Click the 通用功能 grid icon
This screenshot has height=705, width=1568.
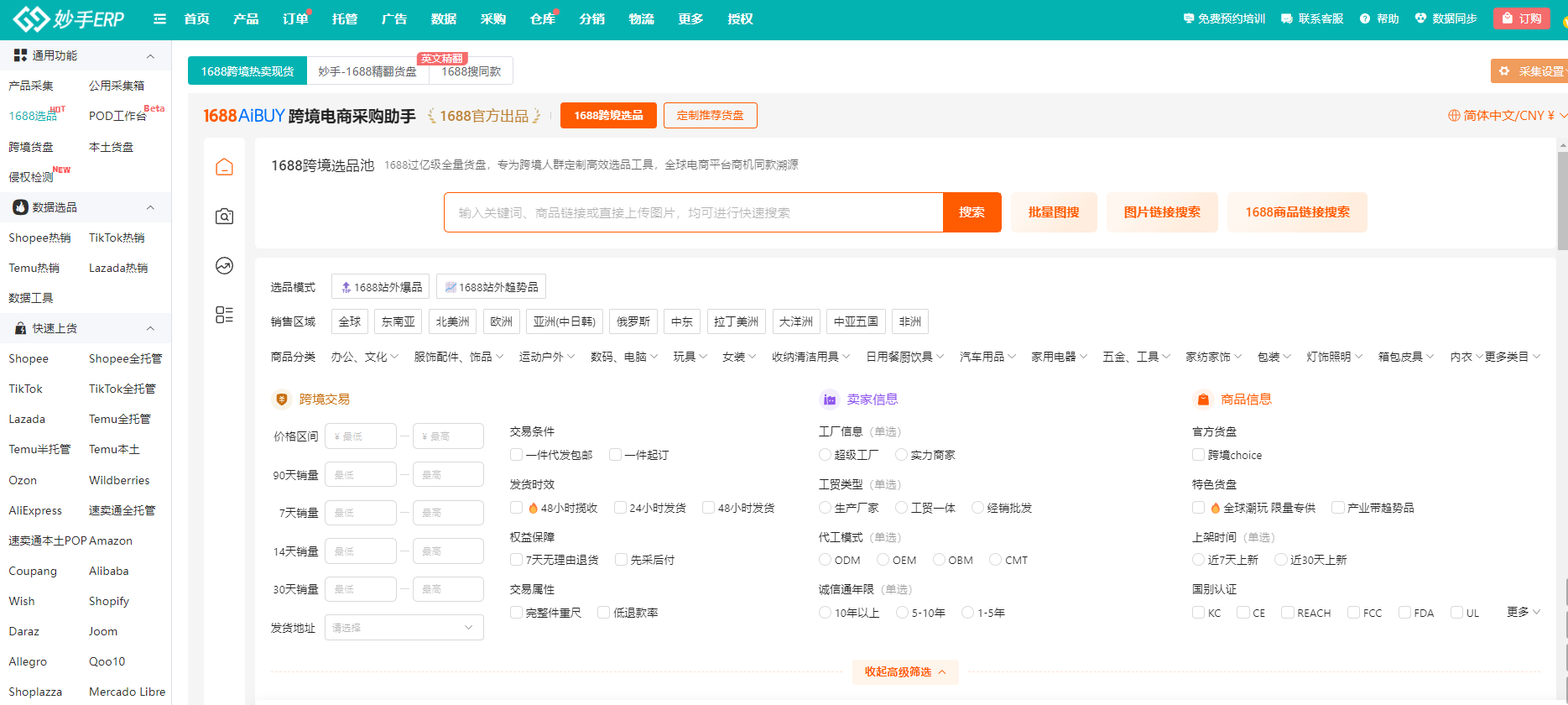20,55
